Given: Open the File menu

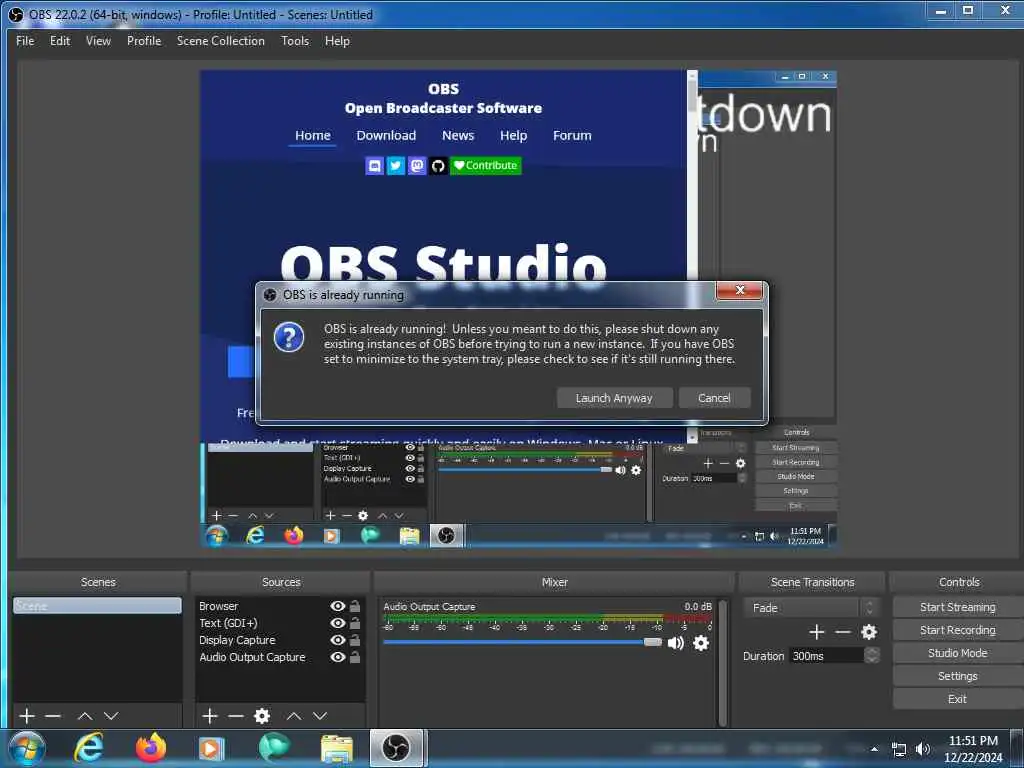Looking at the screenshot, I should pos(25,40).
